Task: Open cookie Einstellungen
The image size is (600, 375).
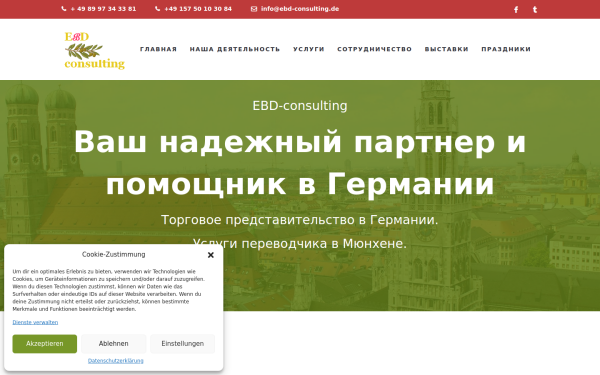Action: click(x=183, y=344)
